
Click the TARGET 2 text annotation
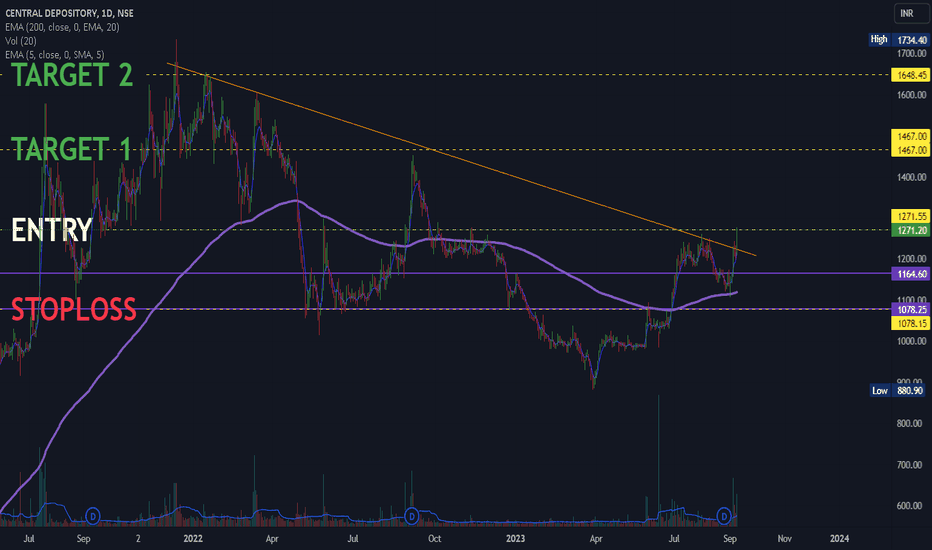pos(72,75)
